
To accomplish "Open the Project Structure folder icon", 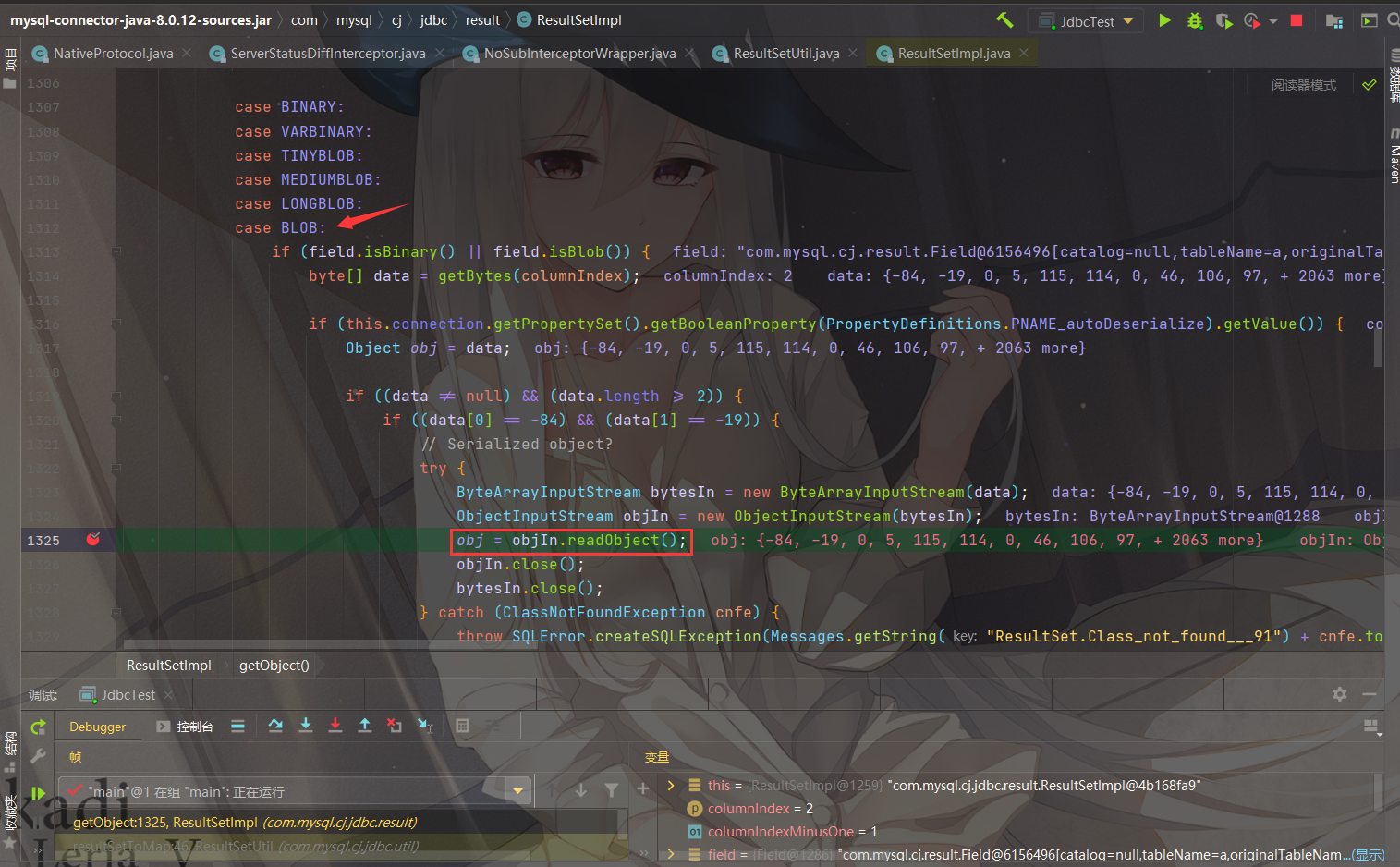I will [1334, 20].
